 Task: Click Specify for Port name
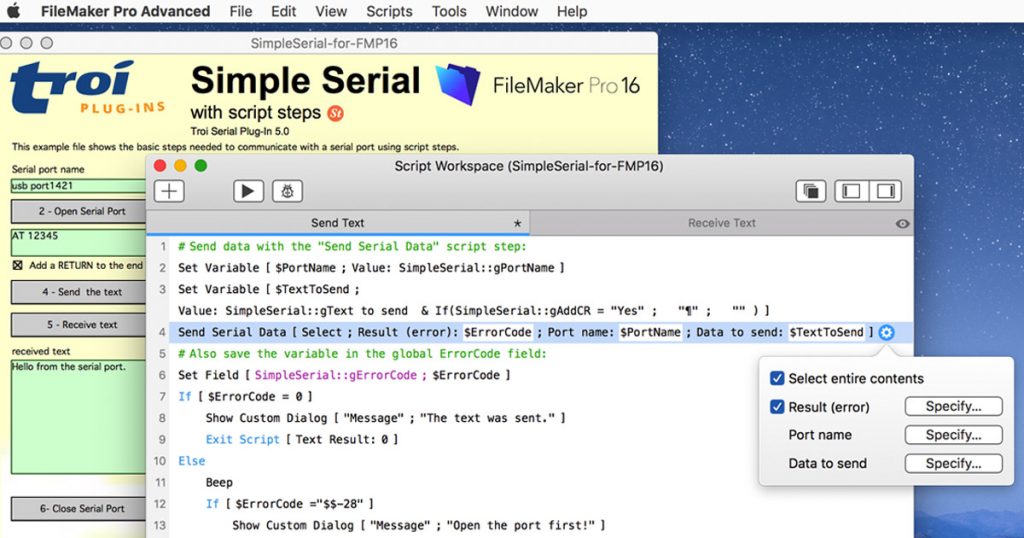click(953, 435)
